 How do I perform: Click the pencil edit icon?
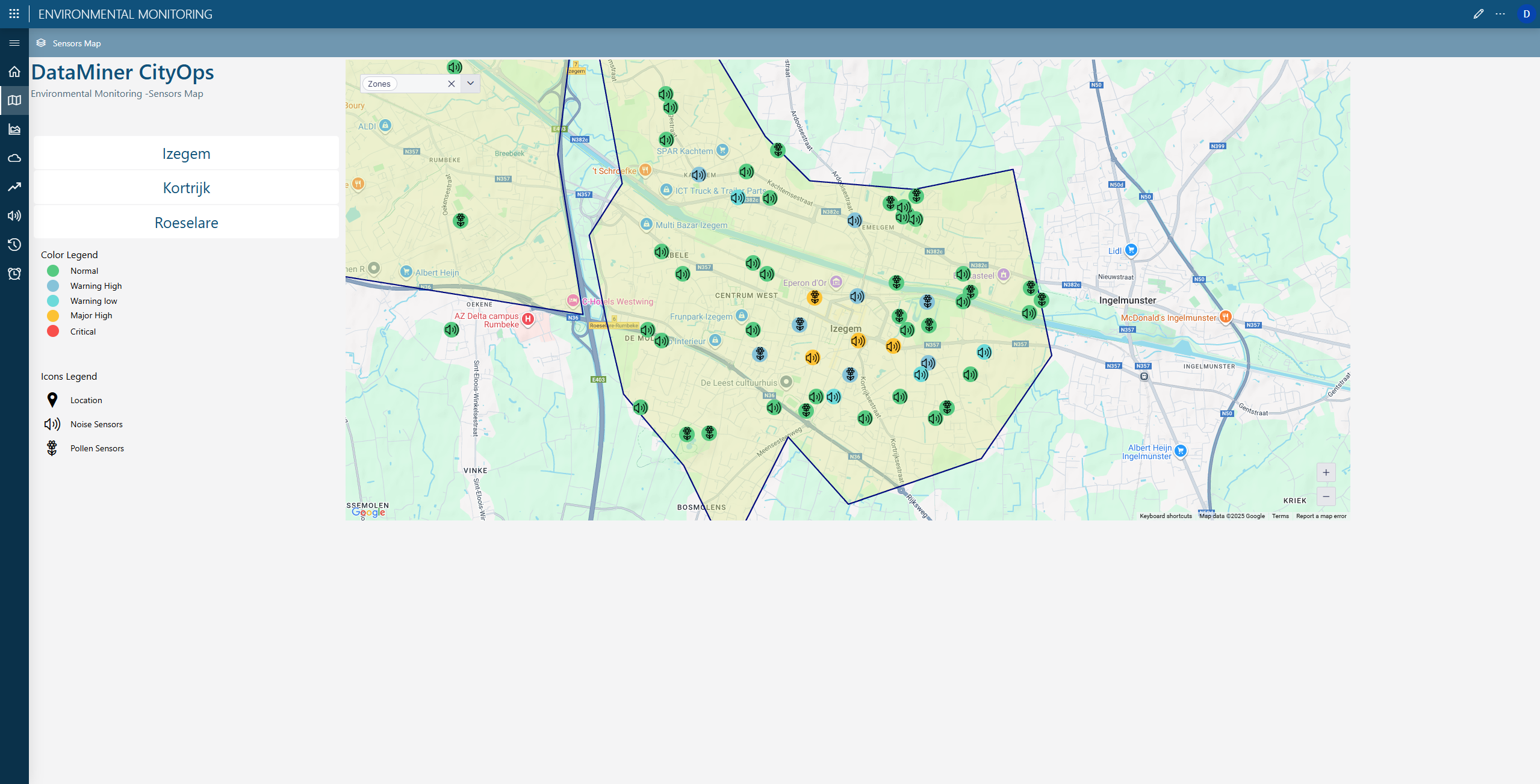1478,14
